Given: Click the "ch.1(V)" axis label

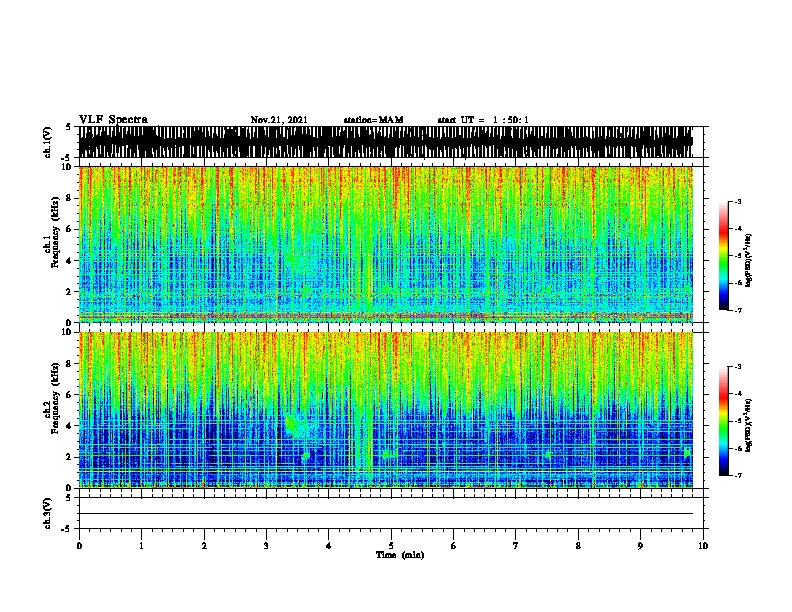Looking at the screenshot, I should click(48, 142).
